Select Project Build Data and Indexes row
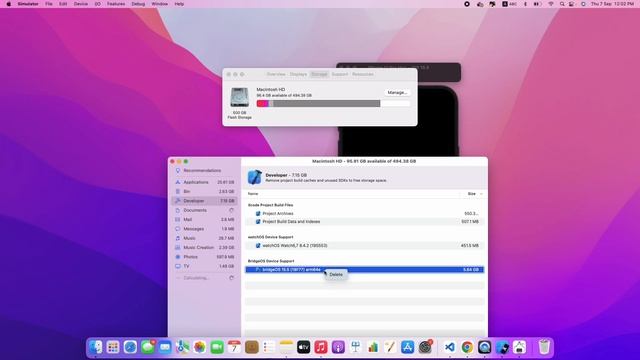 tap(364, 222)
